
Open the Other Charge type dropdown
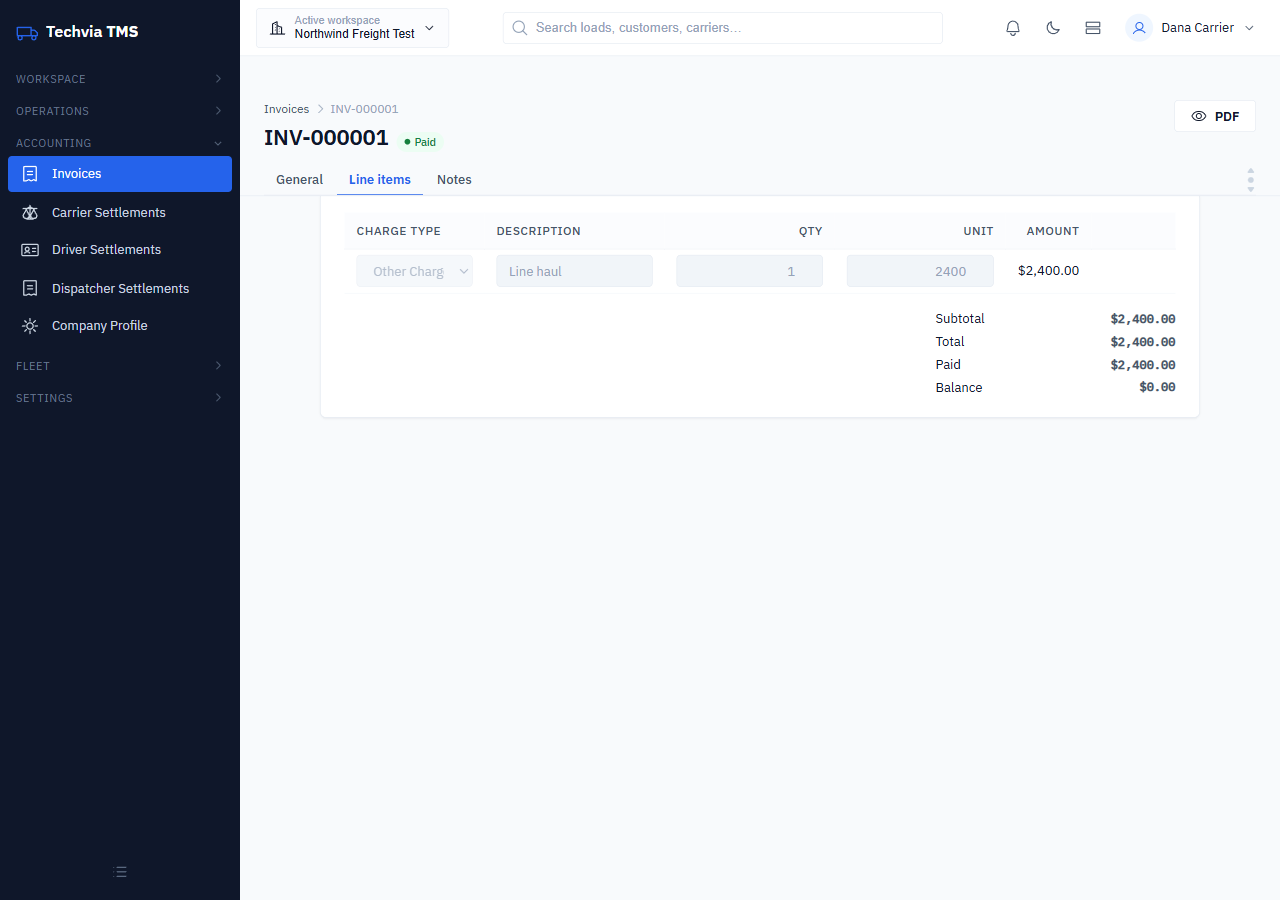415,271
